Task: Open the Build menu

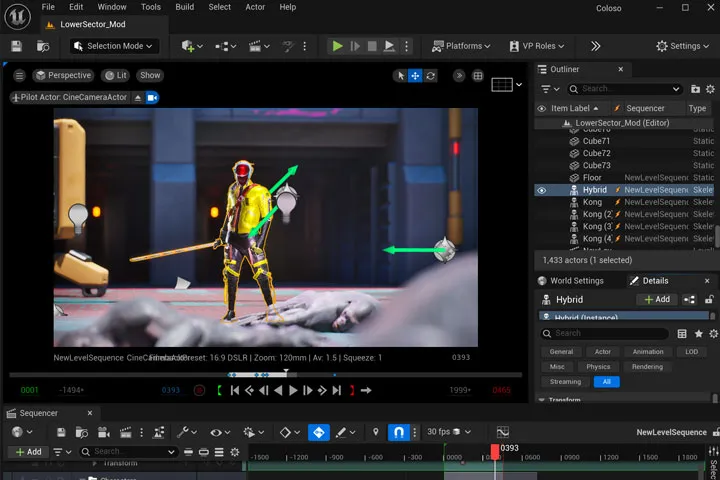Action: tap(185, 7)
